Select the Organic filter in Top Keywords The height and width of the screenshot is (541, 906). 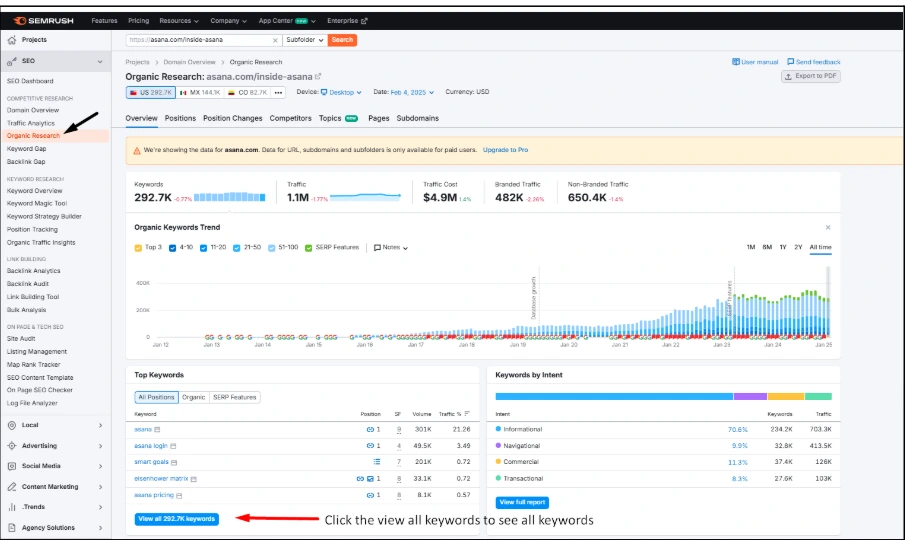tap(194, 398)
